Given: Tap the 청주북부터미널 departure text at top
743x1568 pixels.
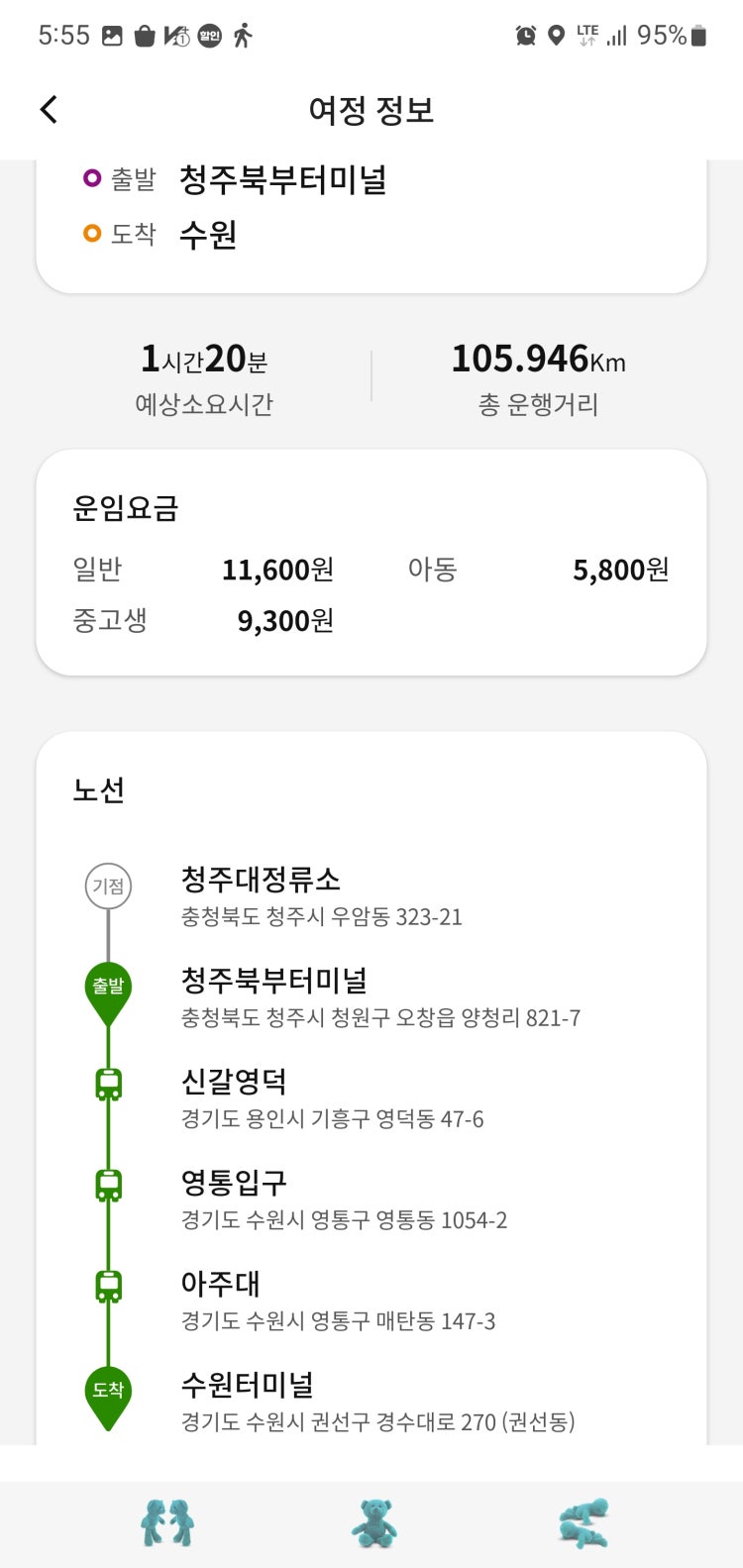Looking at the screenshot, I should click(282, 180).
